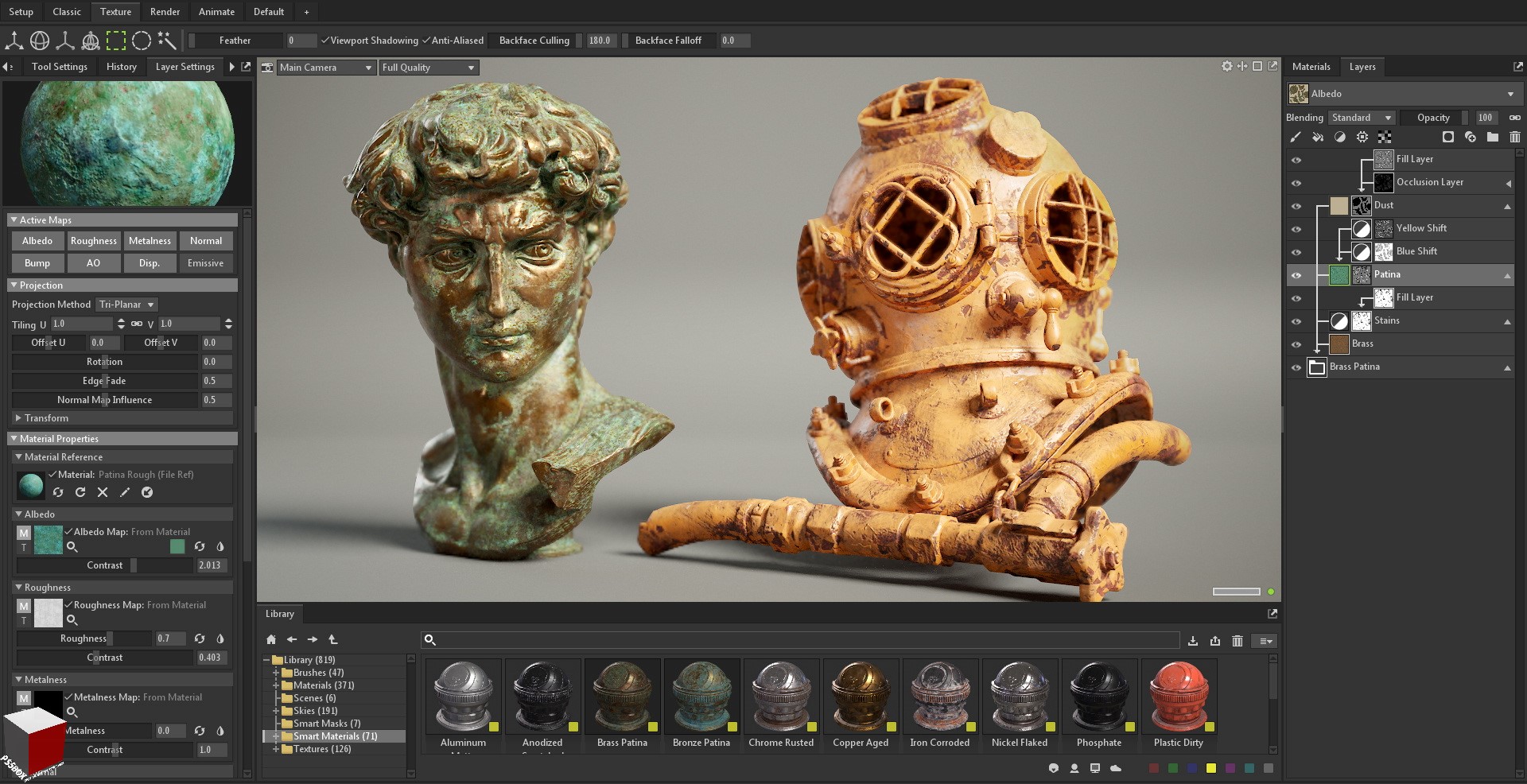Toggle the Roughness active map button

pos(93,241)
